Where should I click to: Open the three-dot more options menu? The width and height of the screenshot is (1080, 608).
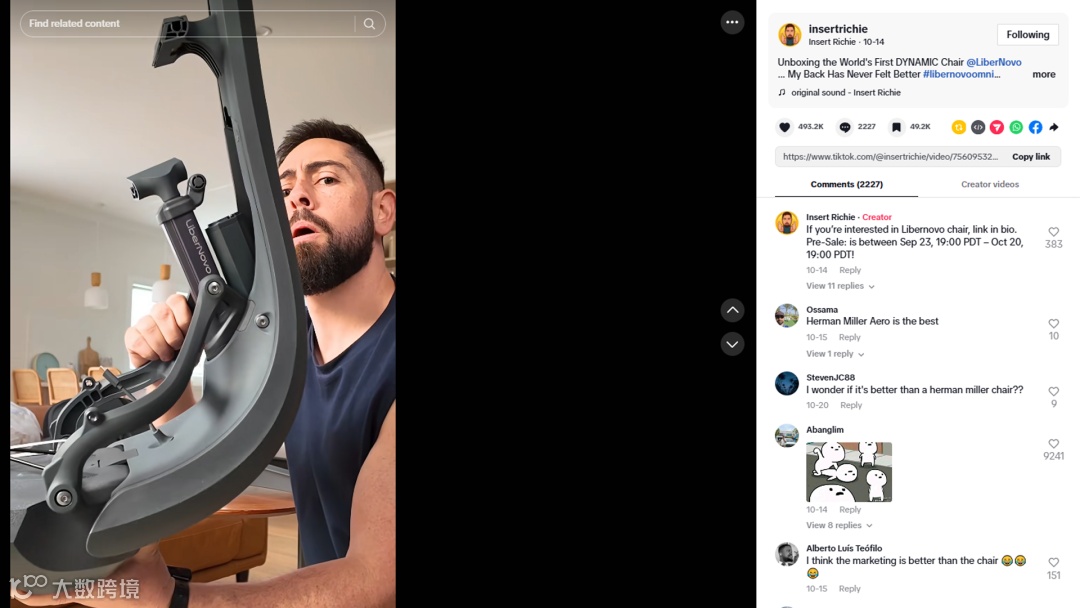point(731,22)
